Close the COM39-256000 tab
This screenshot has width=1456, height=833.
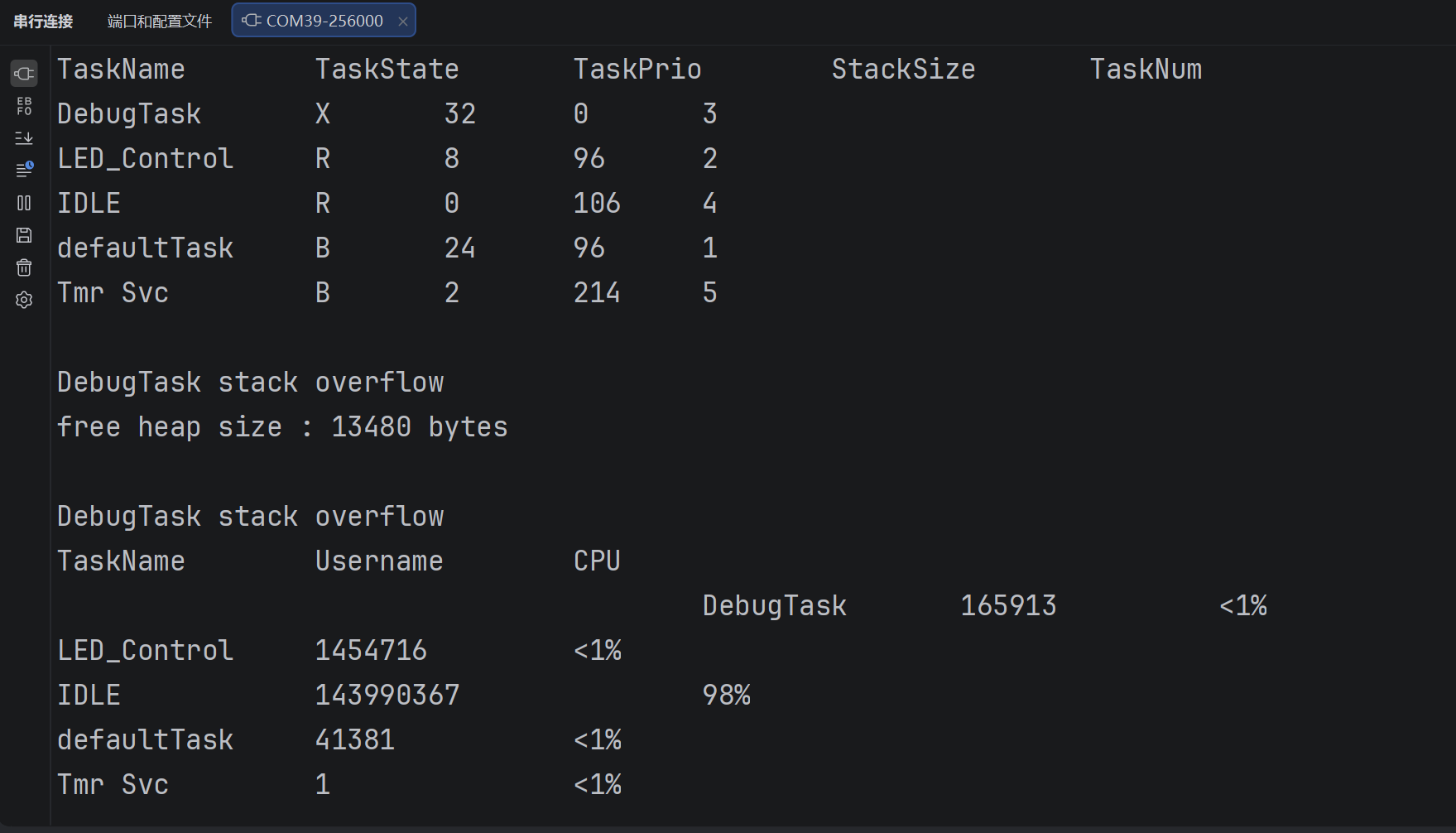(403, 22)
